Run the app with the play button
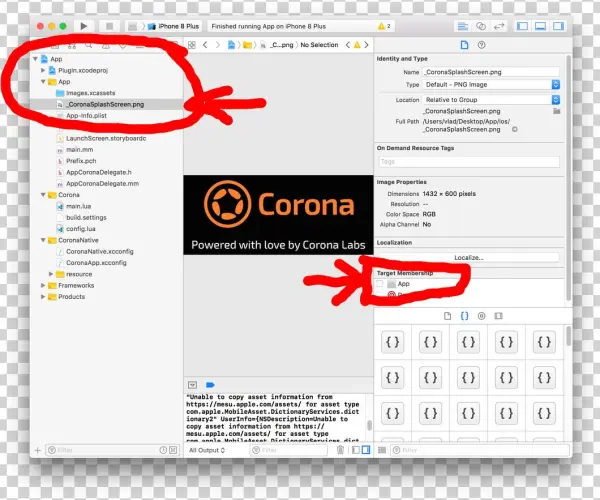The width and height of the screenshot is (600, 500). 83,26
